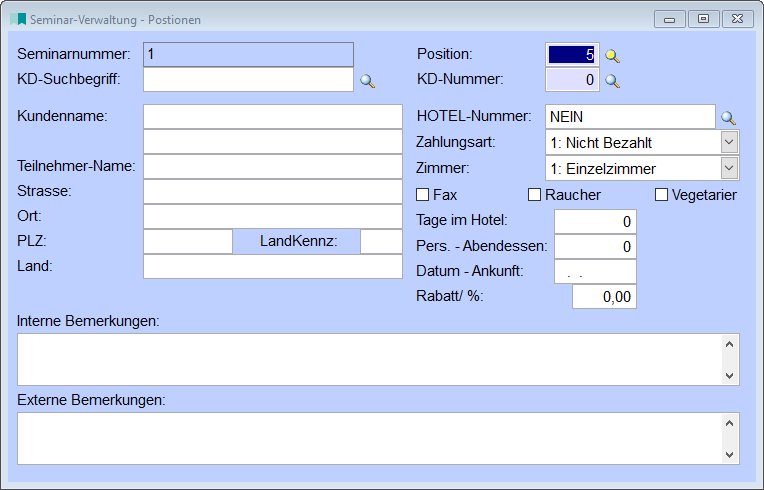
Task: Expand the Zahlungsart dropdown
Action: 729,143
